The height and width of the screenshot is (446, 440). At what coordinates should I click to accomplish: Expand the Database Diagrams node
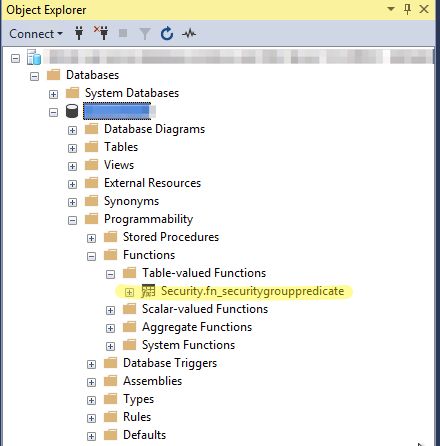pyautogui.click(x=72, y=130)
